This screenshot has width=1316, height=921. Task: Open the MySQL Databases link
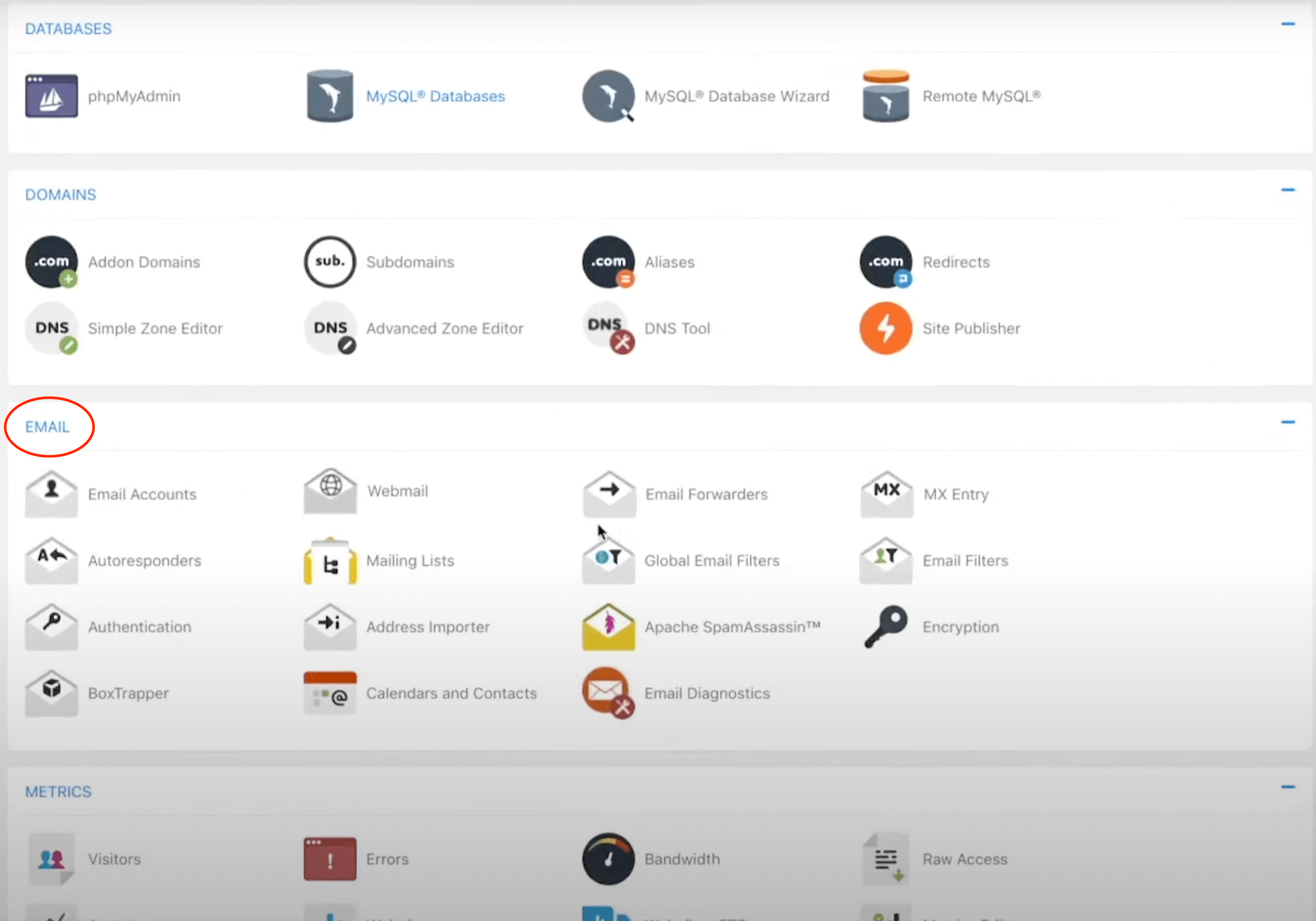point(435,96)
